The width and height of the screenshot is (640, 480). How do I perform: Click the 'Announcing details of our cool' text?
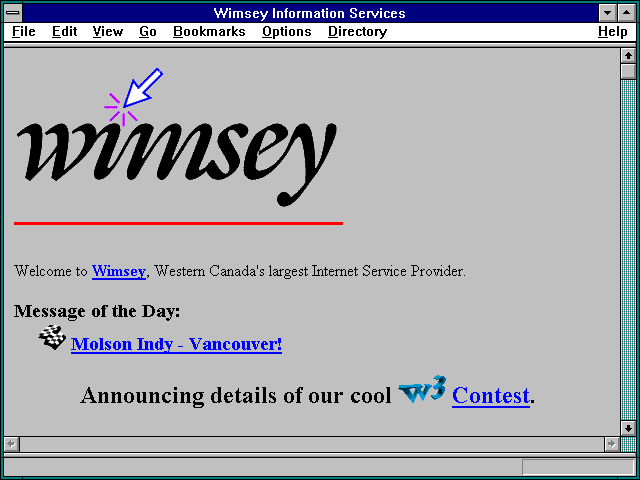pyautogui.click(x=236, y=396)
